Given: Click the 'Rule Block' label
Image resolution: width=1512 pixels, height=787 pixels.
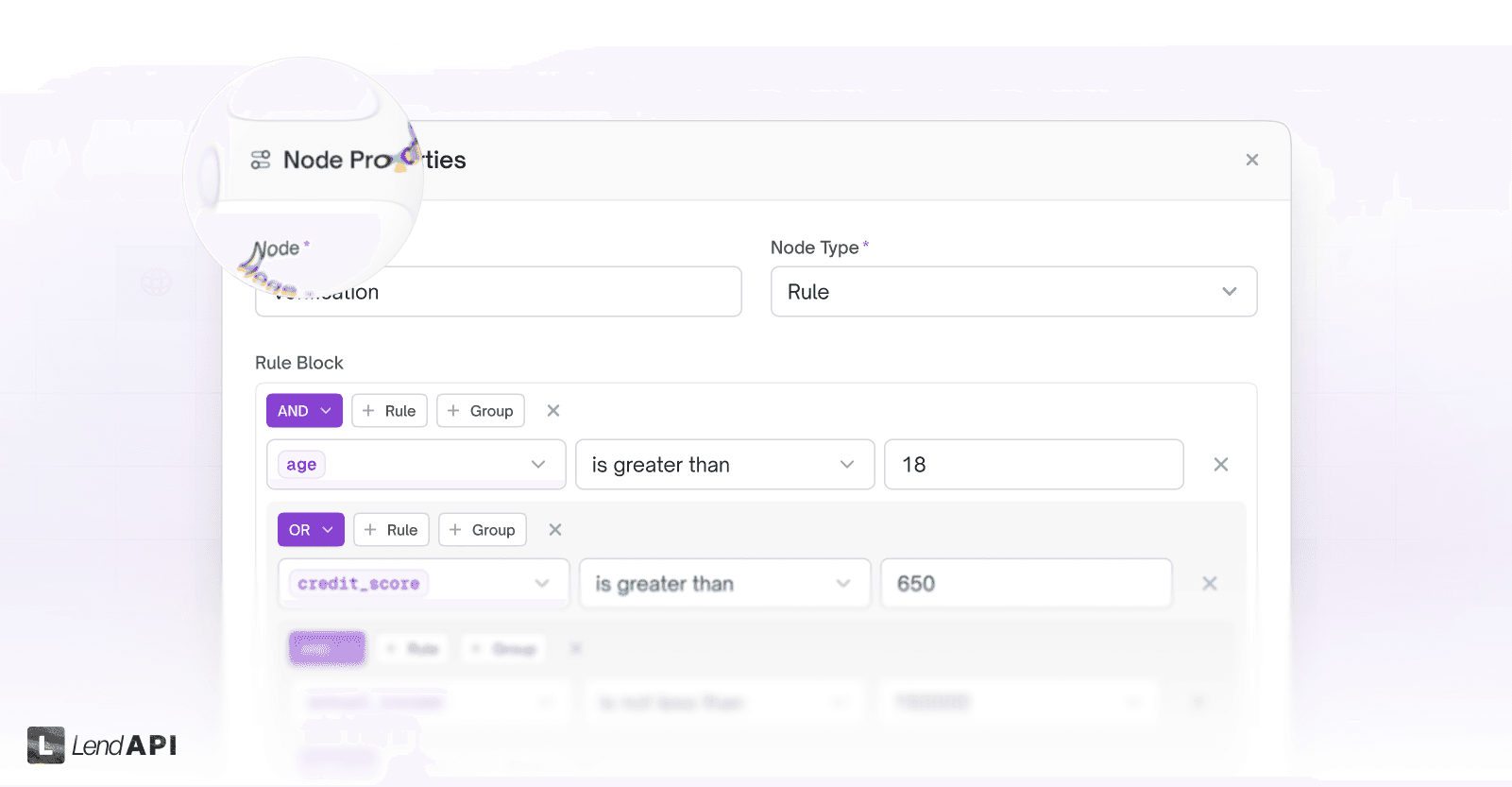Looking at the screenshot, I should point(298,363).
